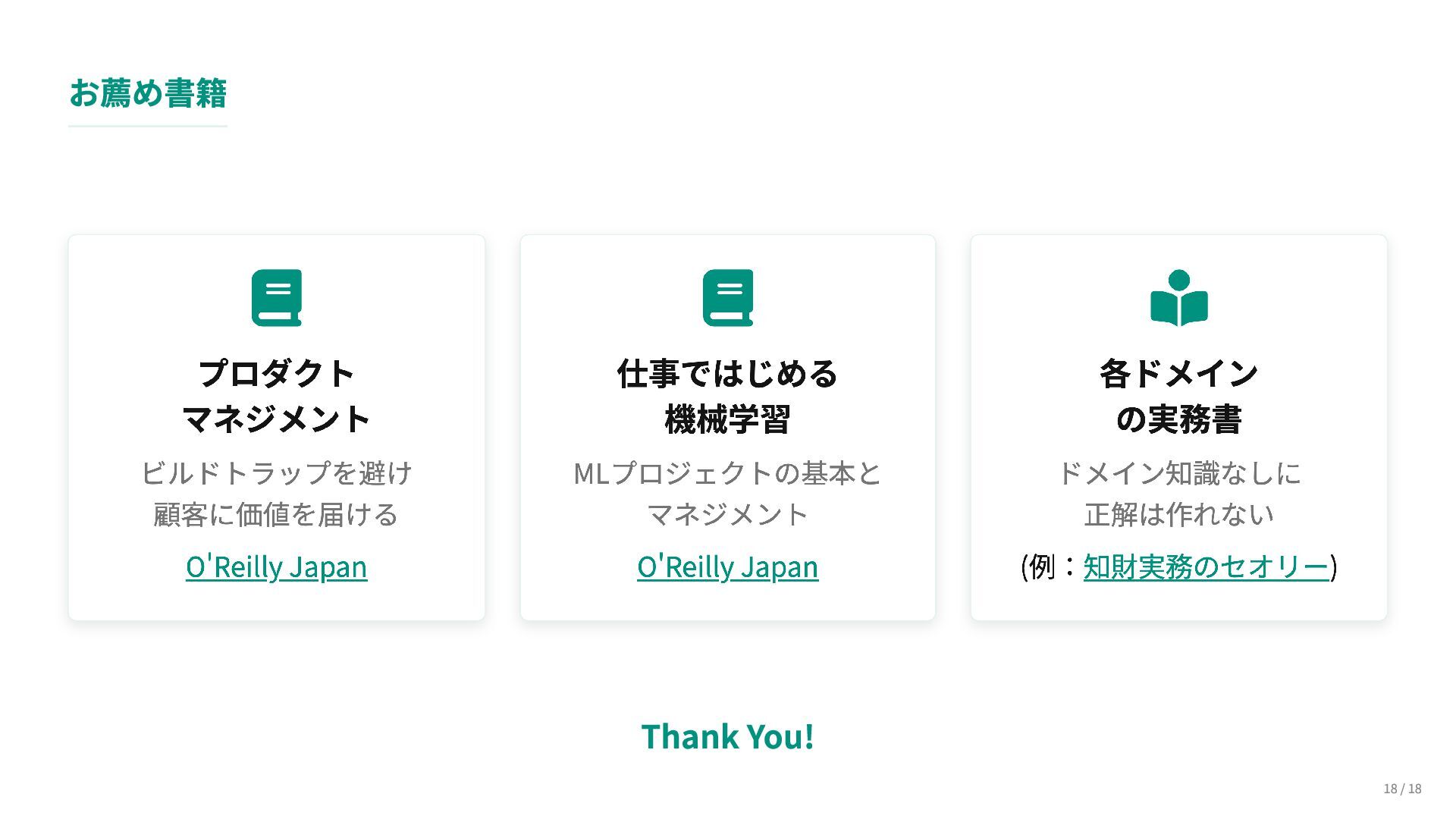Click the ビルドトラップを避け description line
1456x819 pixels.
[x=277, y=473]
